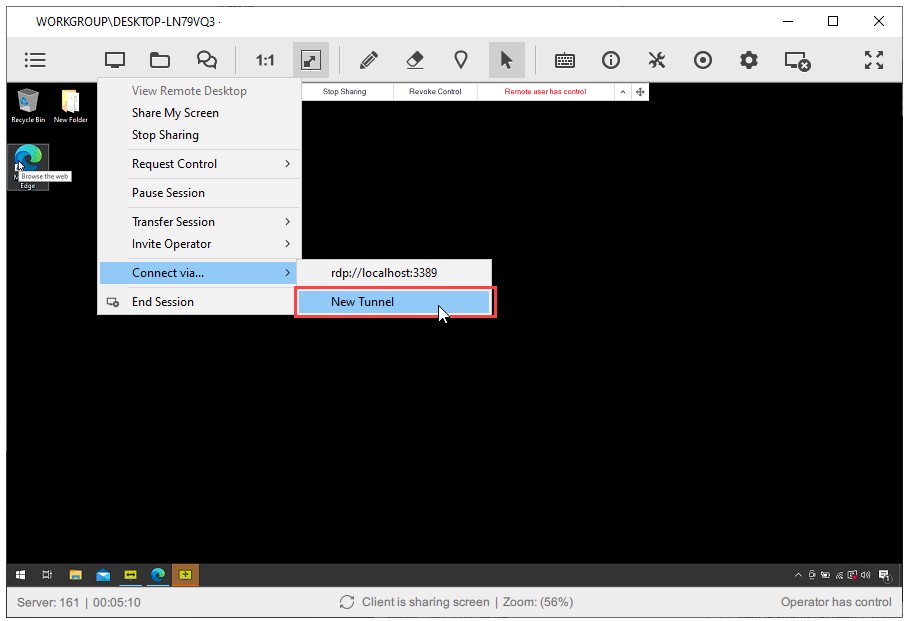
Task: Select View Remote Desktop menu item
Action: point(190,91)
